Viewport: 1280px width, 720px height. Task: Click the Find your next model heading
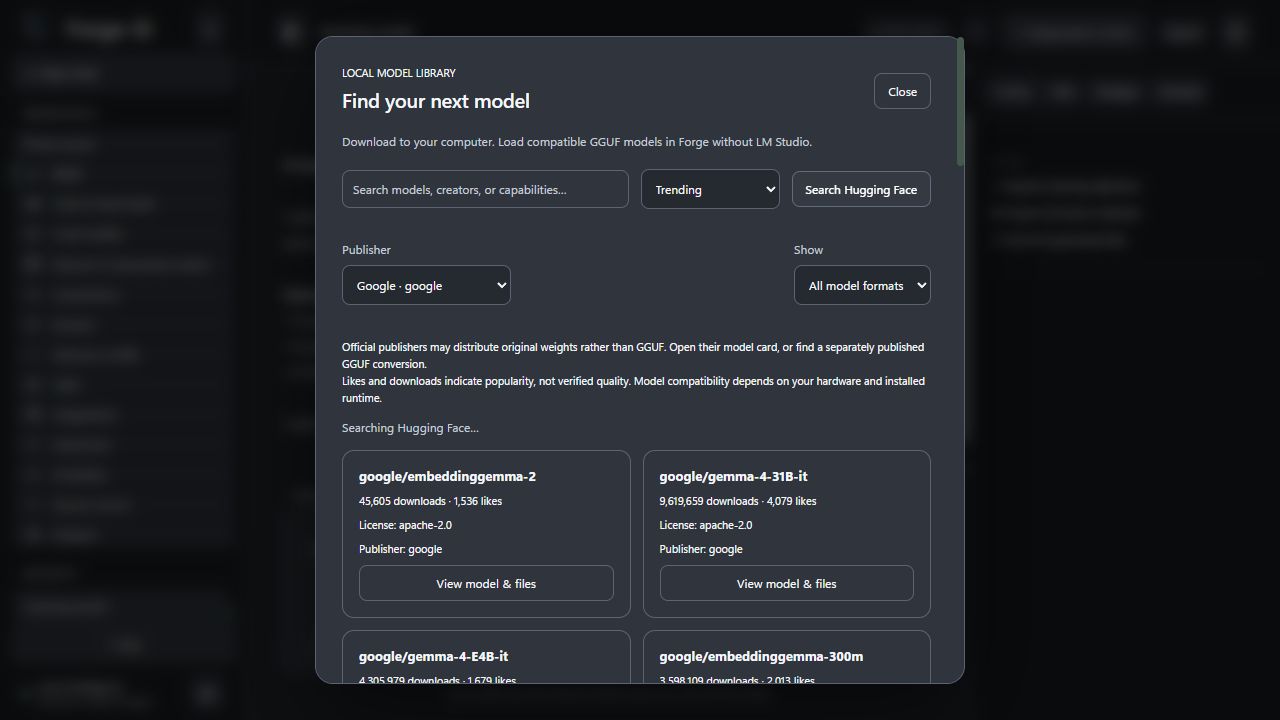click(436, 101)
